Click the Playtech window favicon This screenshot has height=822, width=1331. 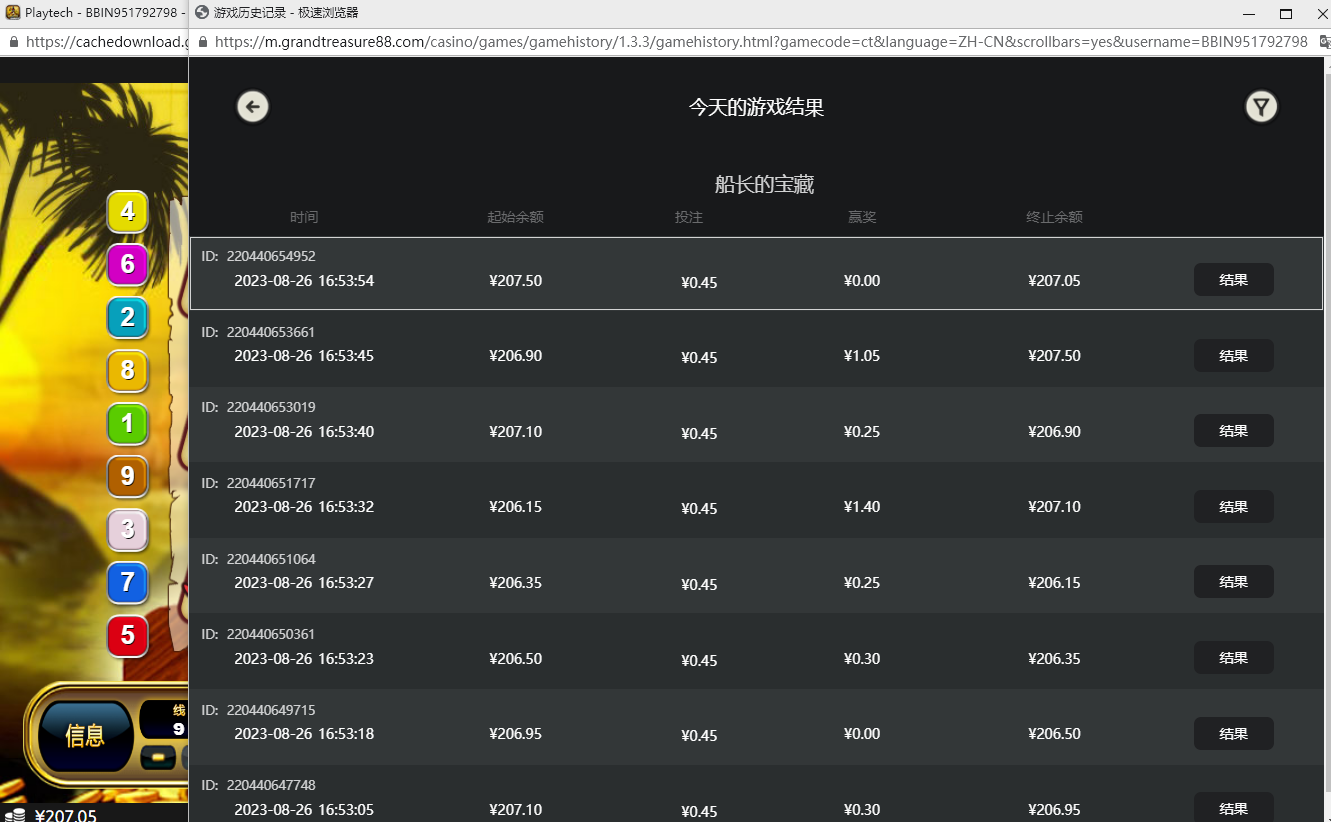[x=13, y=13]
